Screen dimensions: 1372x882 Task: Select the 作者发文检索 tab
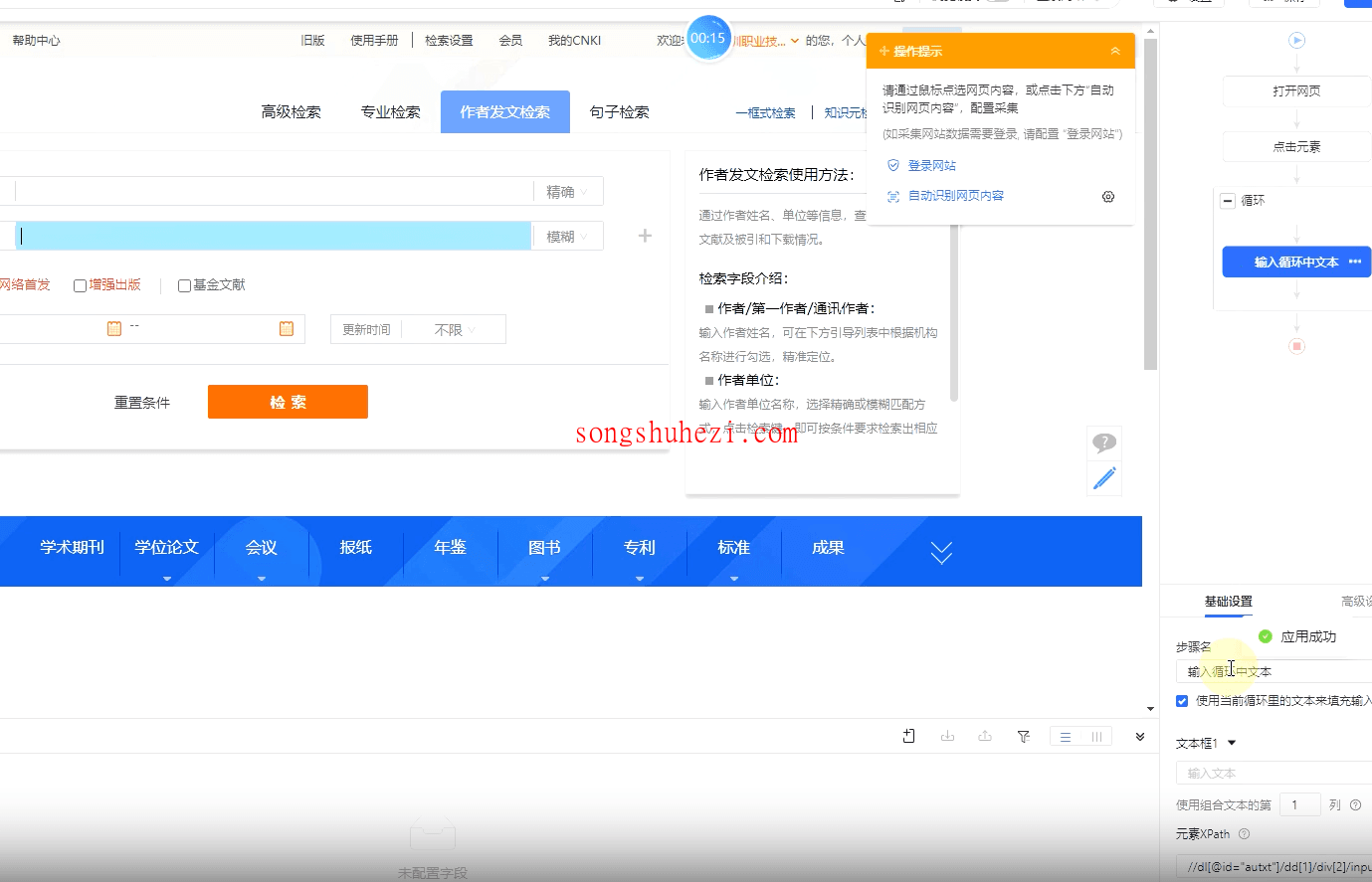tap(505, 111)
